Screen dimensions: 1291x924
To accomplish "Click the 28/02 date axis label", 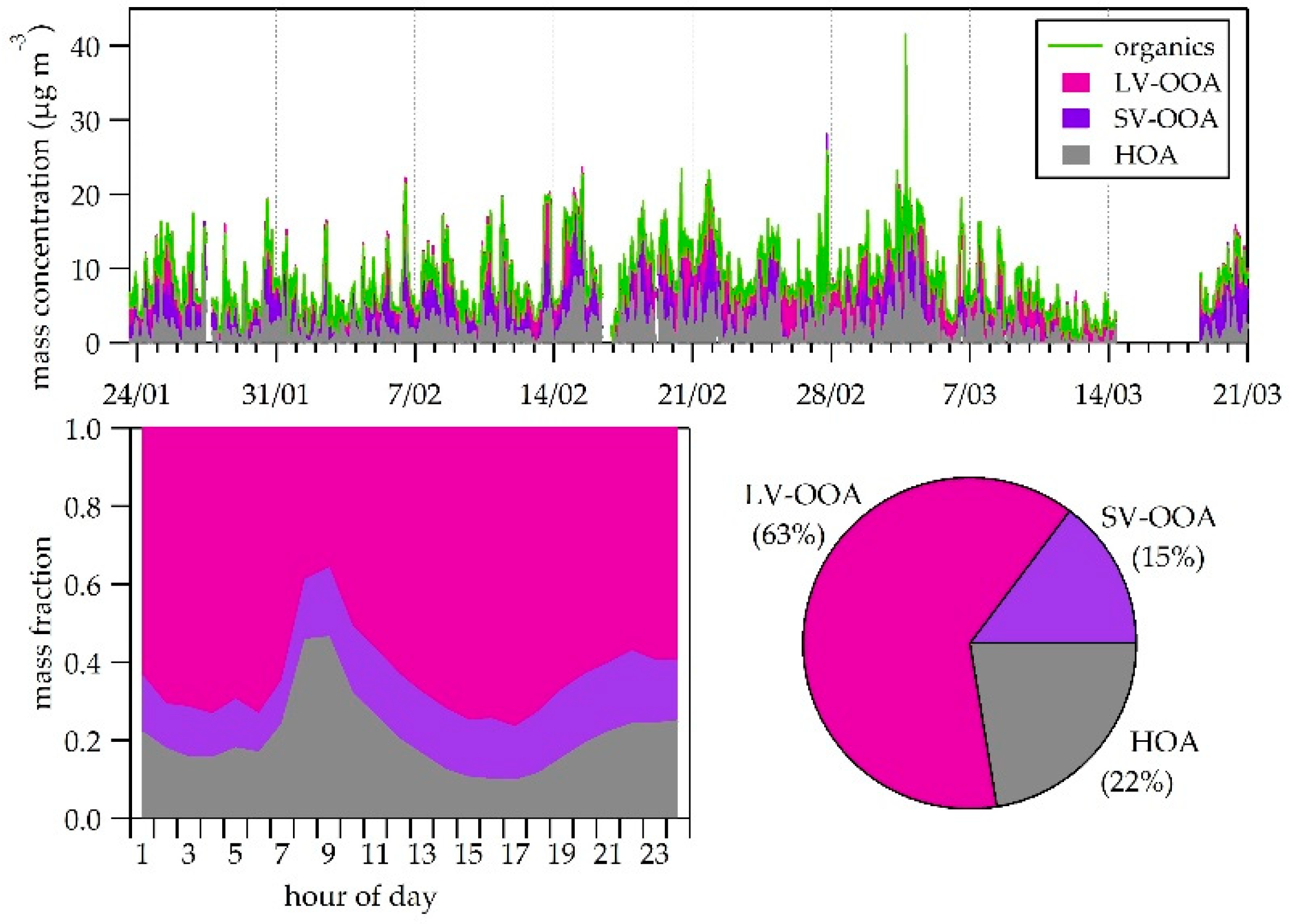I will (x=831, y=395).
